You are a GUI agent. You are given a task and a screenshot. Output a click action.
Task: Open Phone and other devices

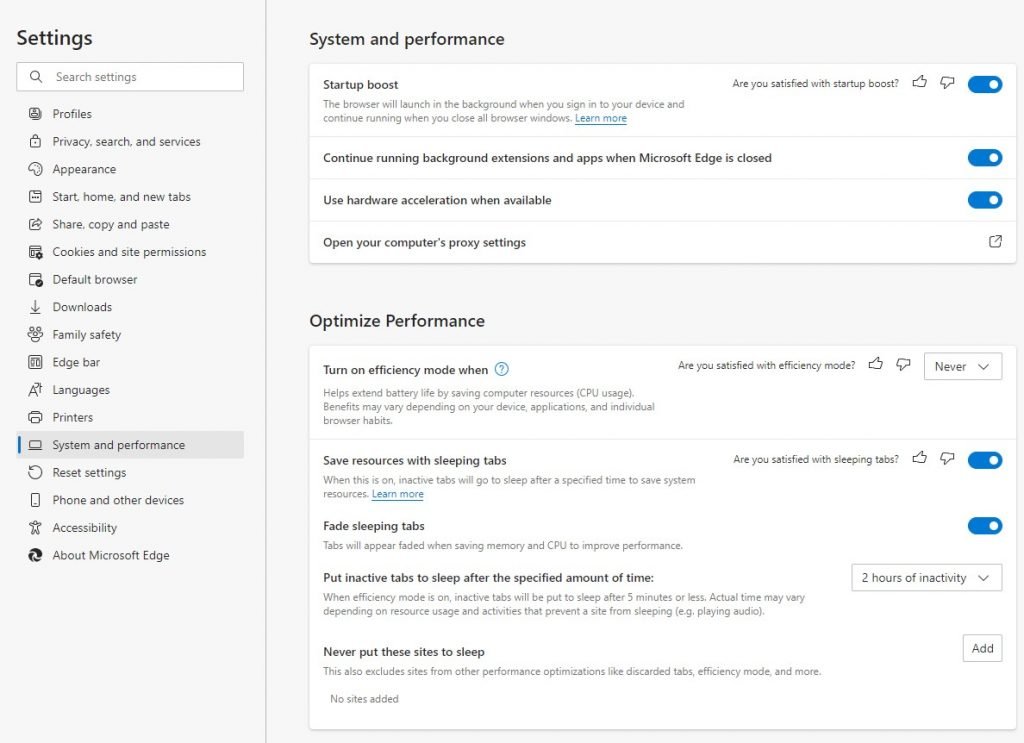131,500
